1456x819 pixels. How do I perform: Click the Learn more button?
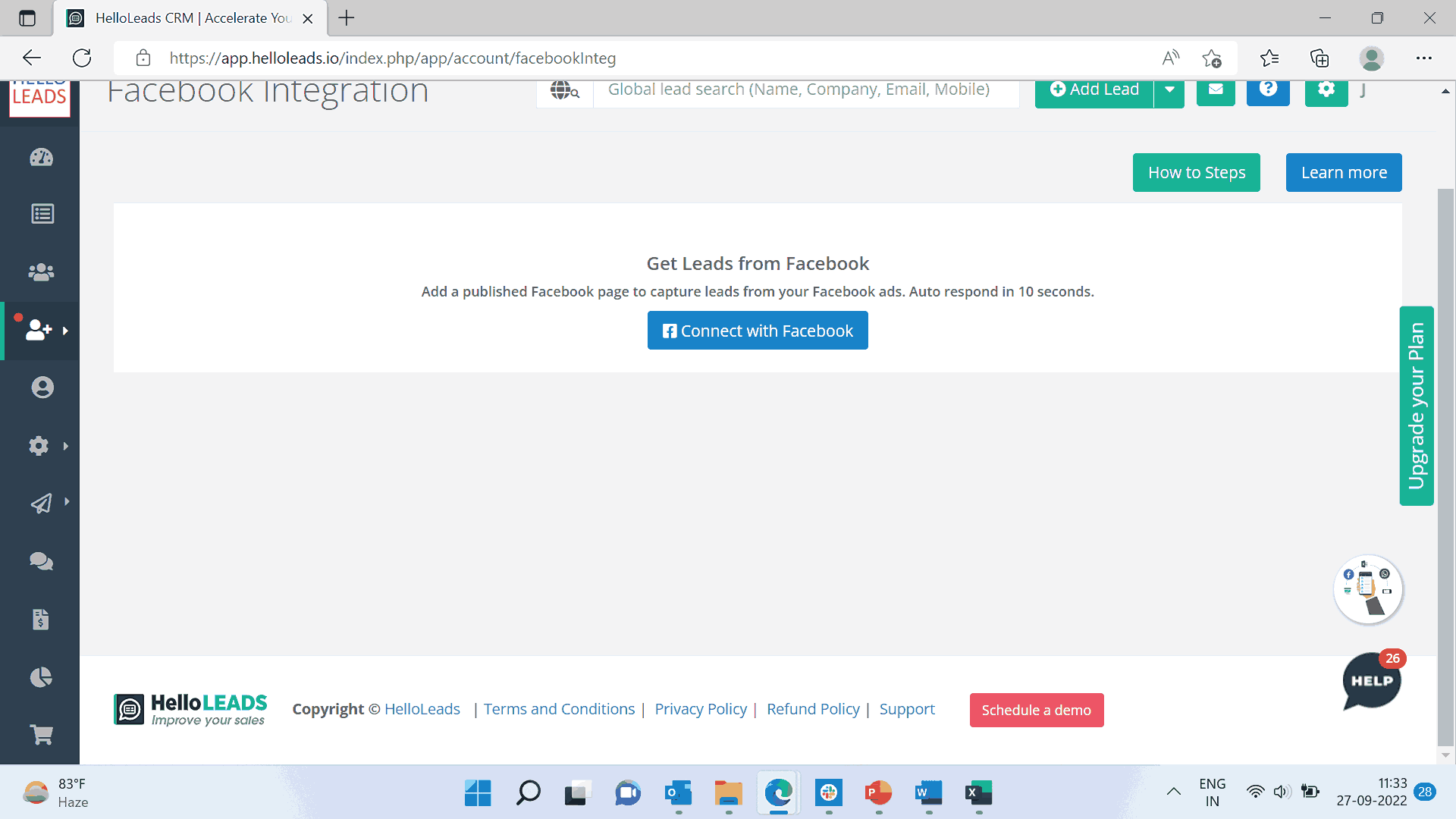point(1344,172)
